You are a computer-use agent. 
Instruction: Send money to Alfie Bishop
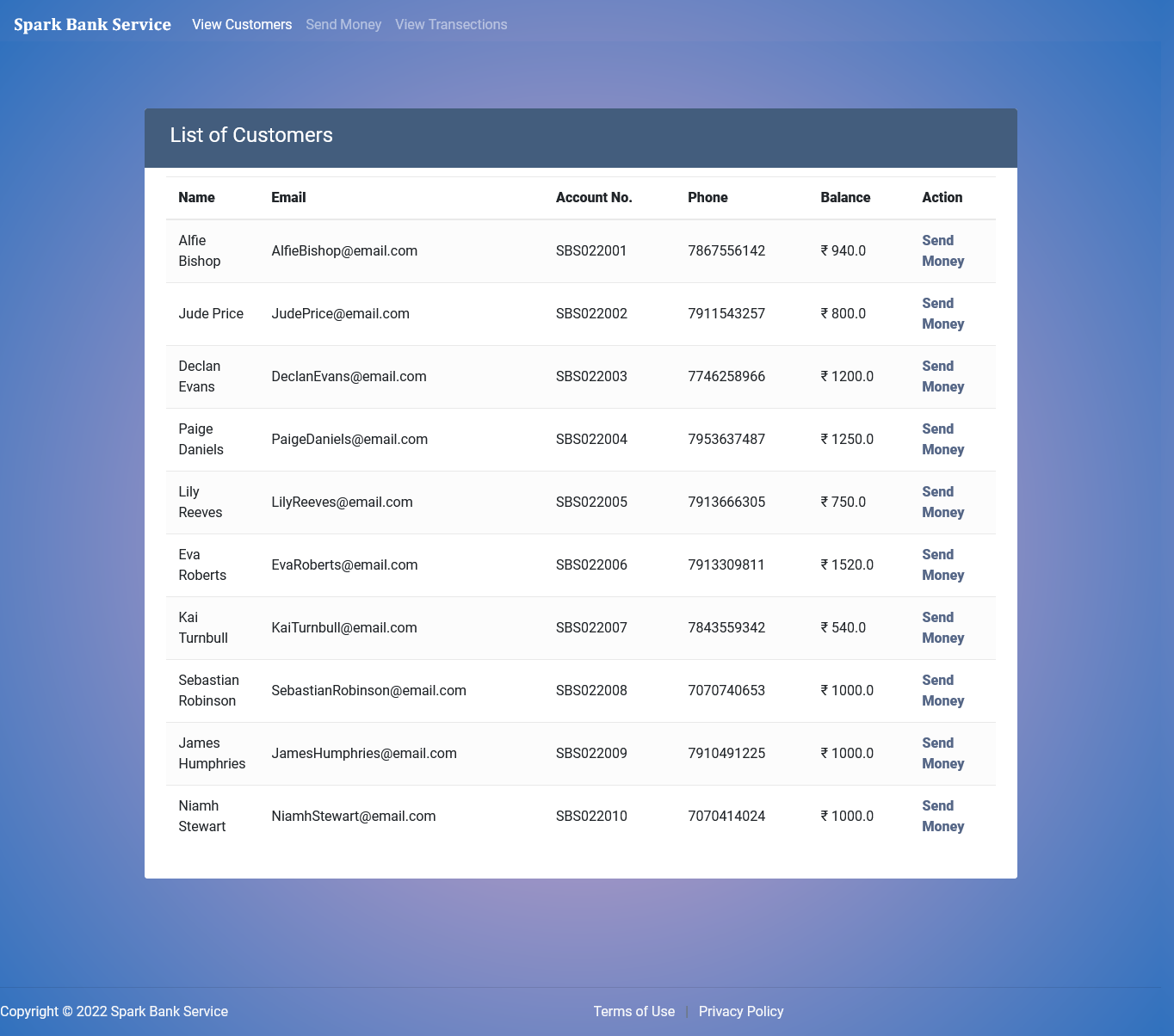coord(942,250)
